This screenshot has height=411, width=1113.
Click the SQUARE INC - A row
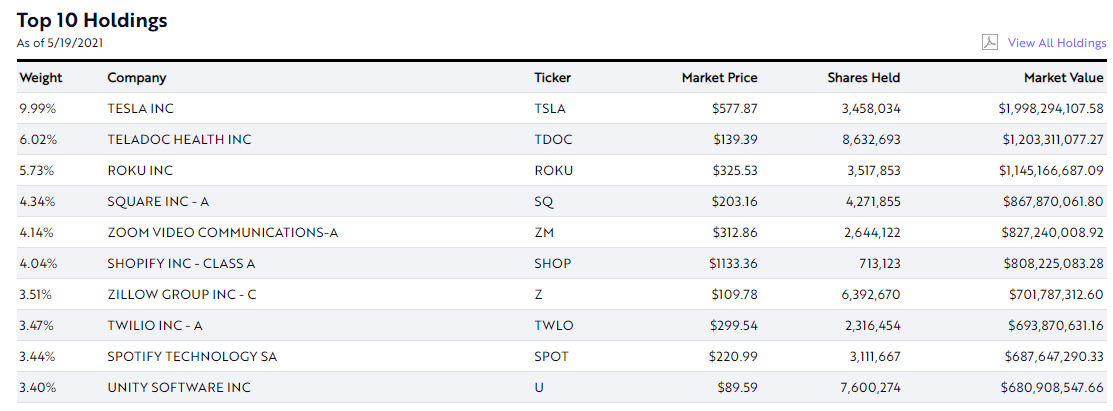point(158,201)
